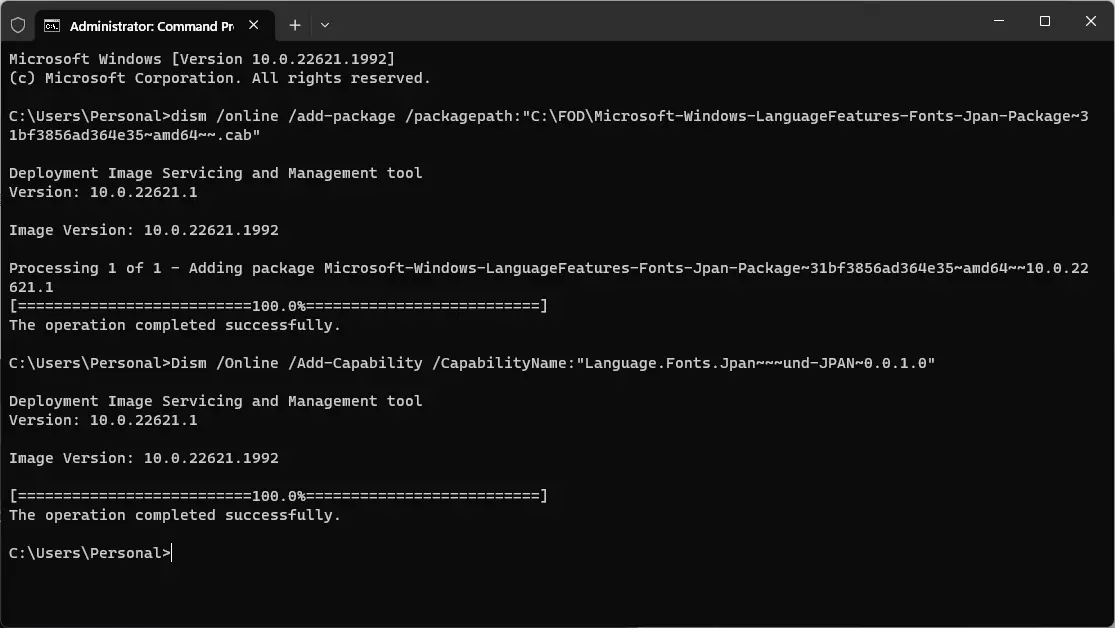
Task: Click the '(c) Microsoft Corporation. All rights reserved.' line
Action: [220, 78]
